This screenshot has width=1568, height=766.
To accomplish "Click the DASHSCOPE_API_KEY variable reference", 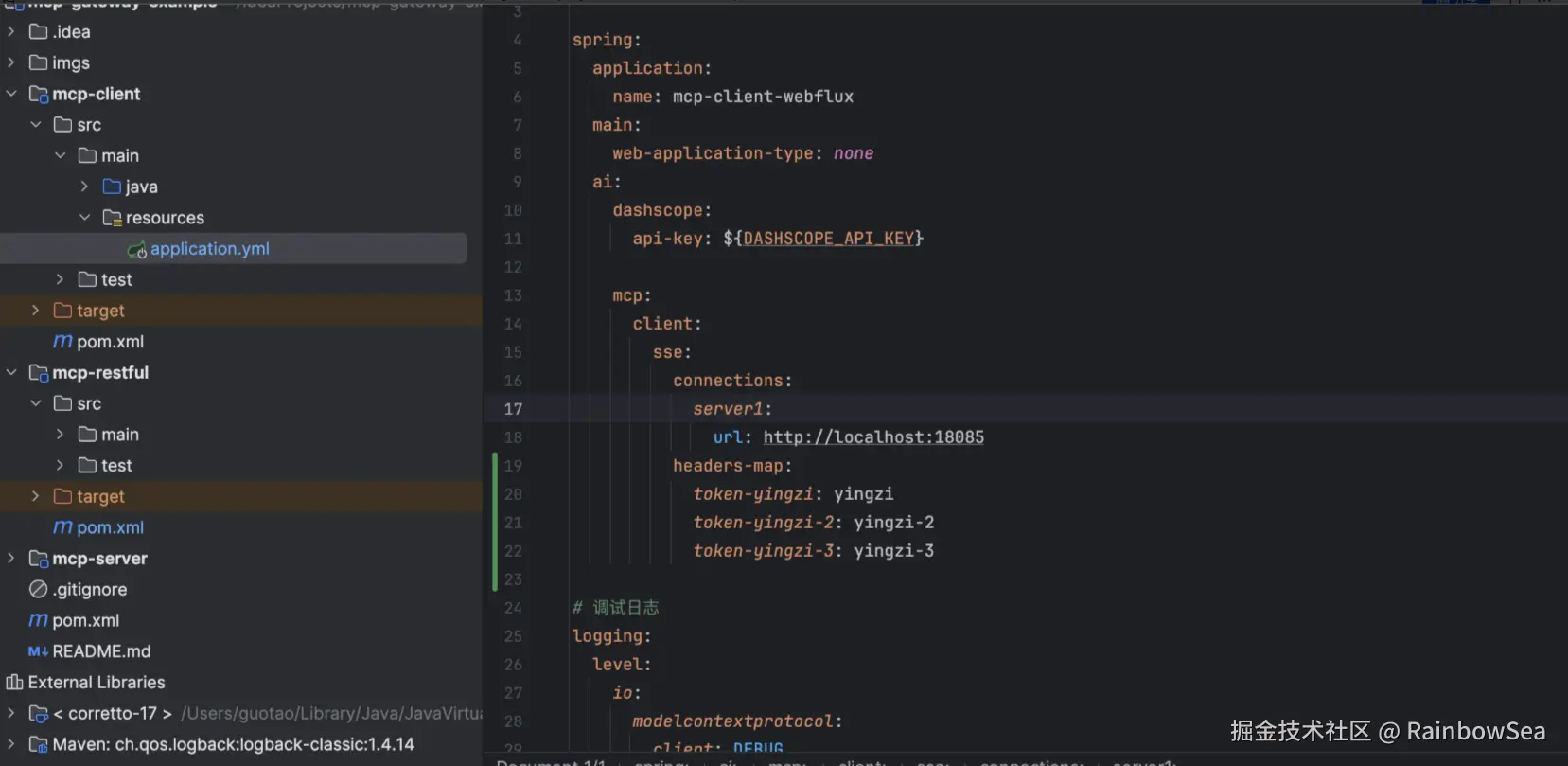I will click(828, 239).
